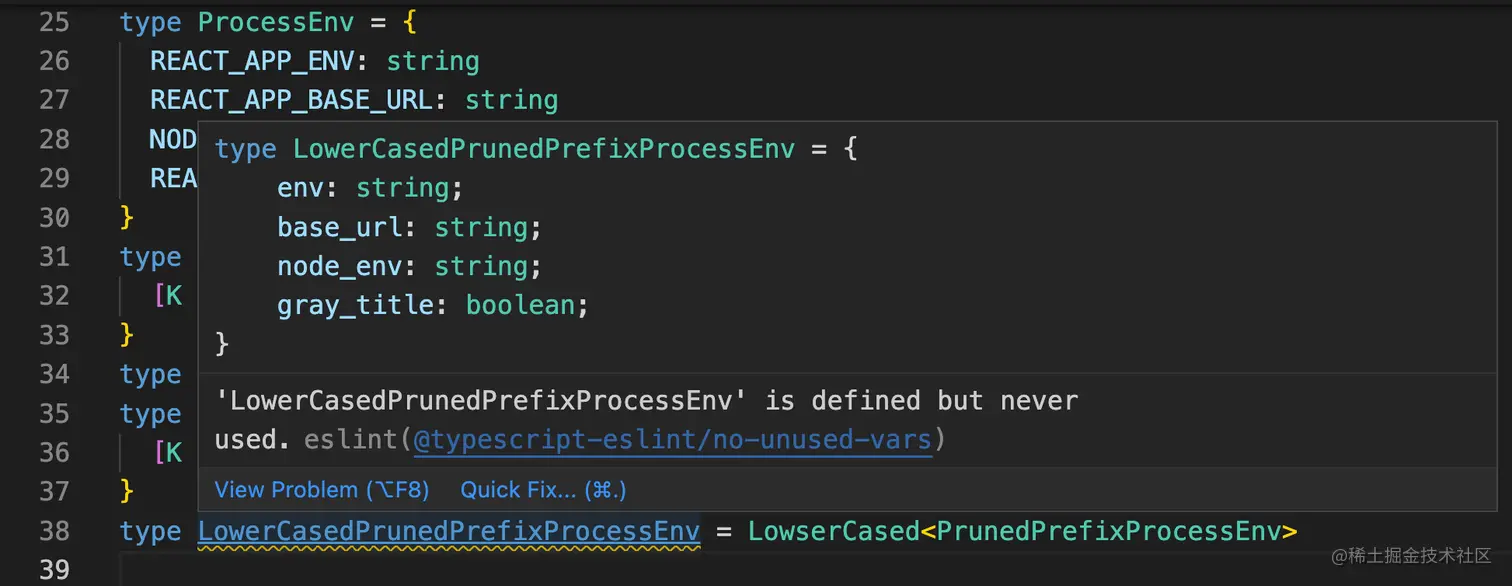This screenshot has width=1512, height=586.
Task: Open the Quick Fix action
Action: click(x=543, y=490)
